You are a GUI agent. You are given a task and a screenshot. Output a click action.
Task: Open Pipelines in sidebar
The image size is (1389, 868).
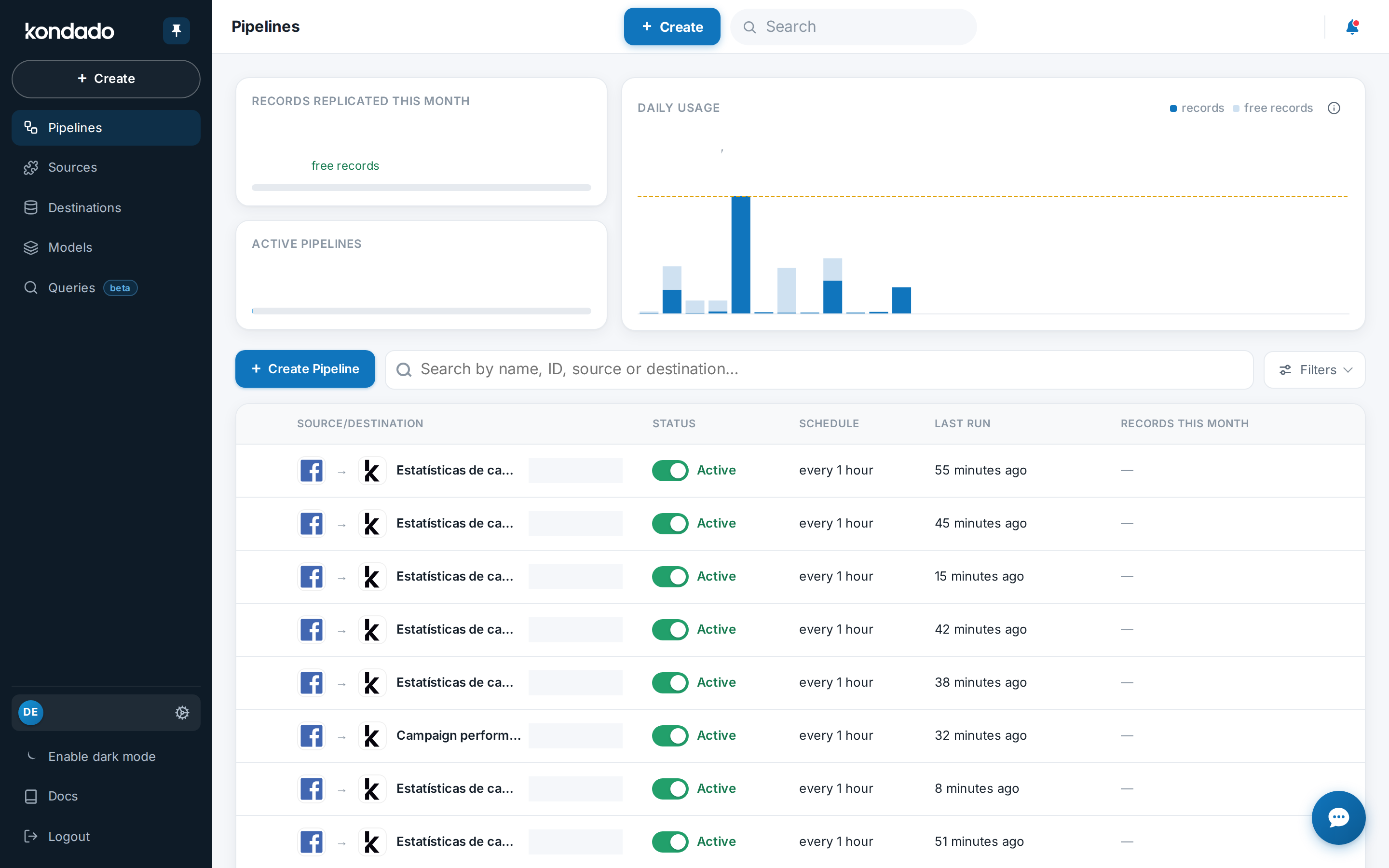coord(106,127)
